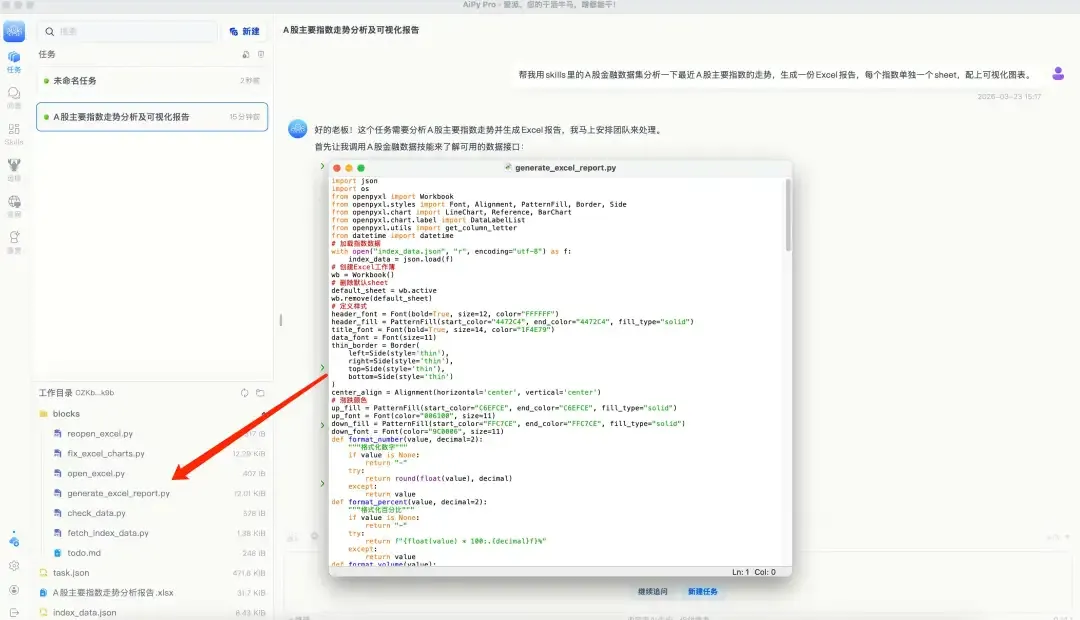Click the 继续追问 button
Viewport: 1080px width, 620px height.
(x=653, y=591)
